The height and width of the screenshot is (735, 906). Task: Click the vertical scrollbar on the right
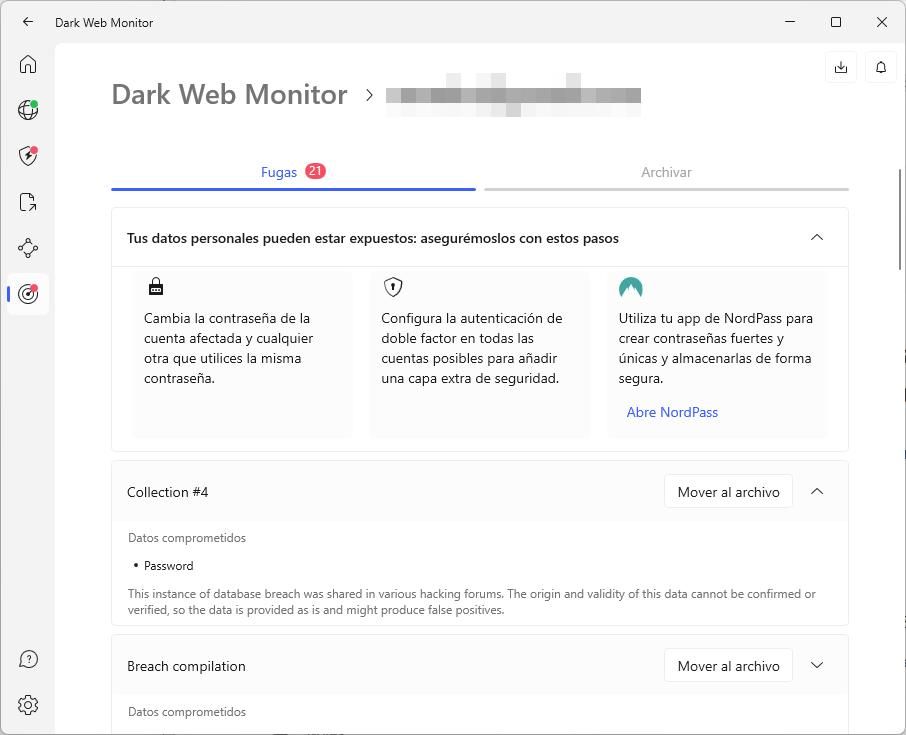(901, 220)
